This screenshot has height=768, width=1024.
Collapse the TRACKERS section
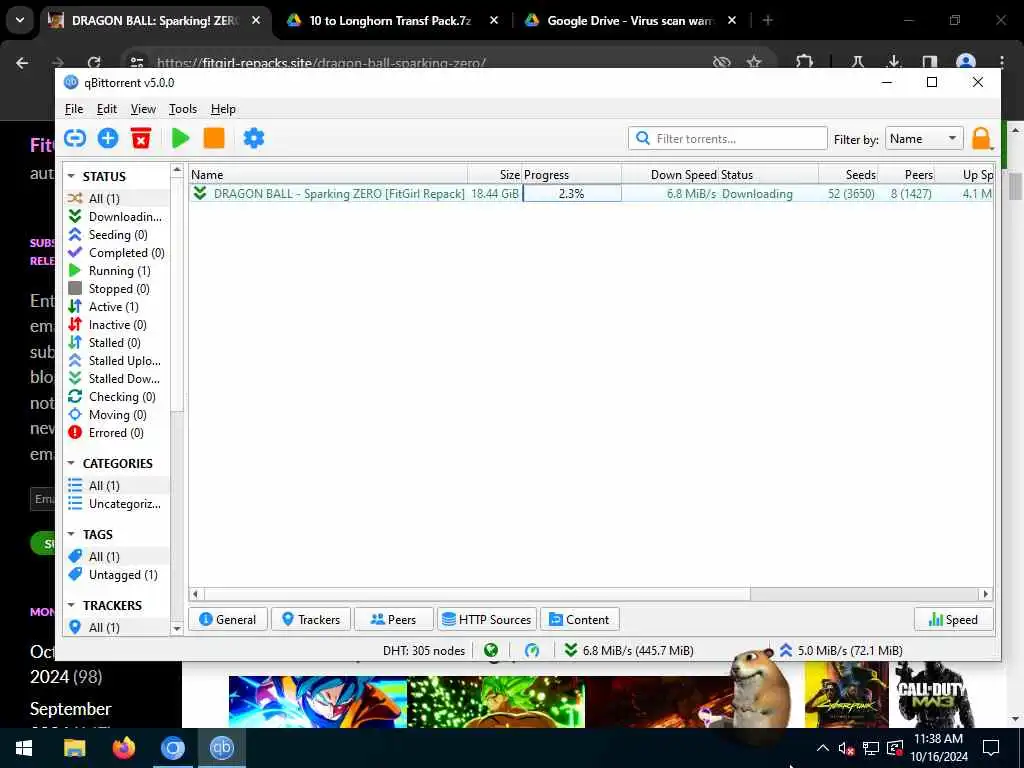tap(71, 605)
